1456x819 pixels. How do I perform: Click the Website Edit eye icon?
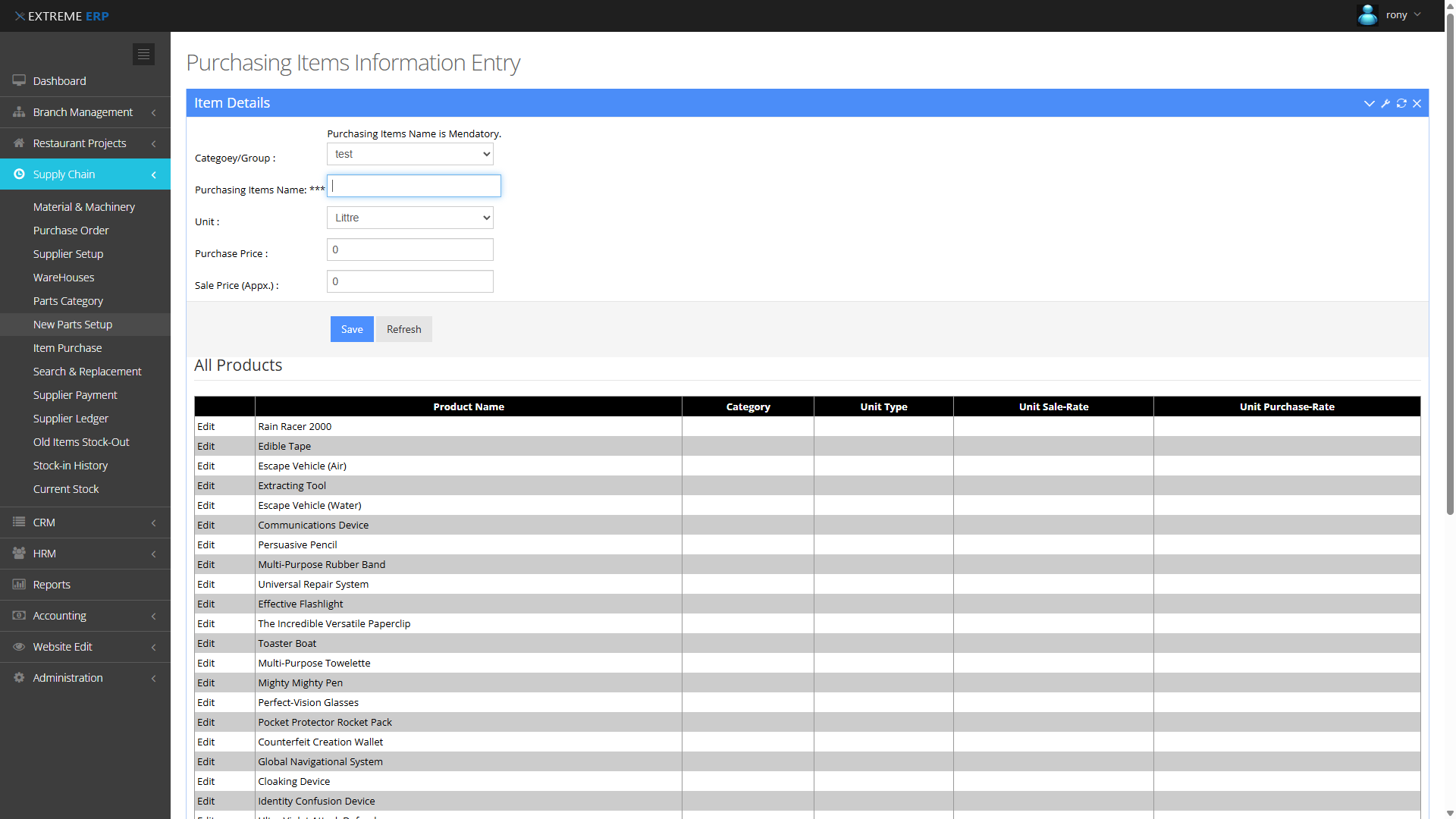point(19,647)
